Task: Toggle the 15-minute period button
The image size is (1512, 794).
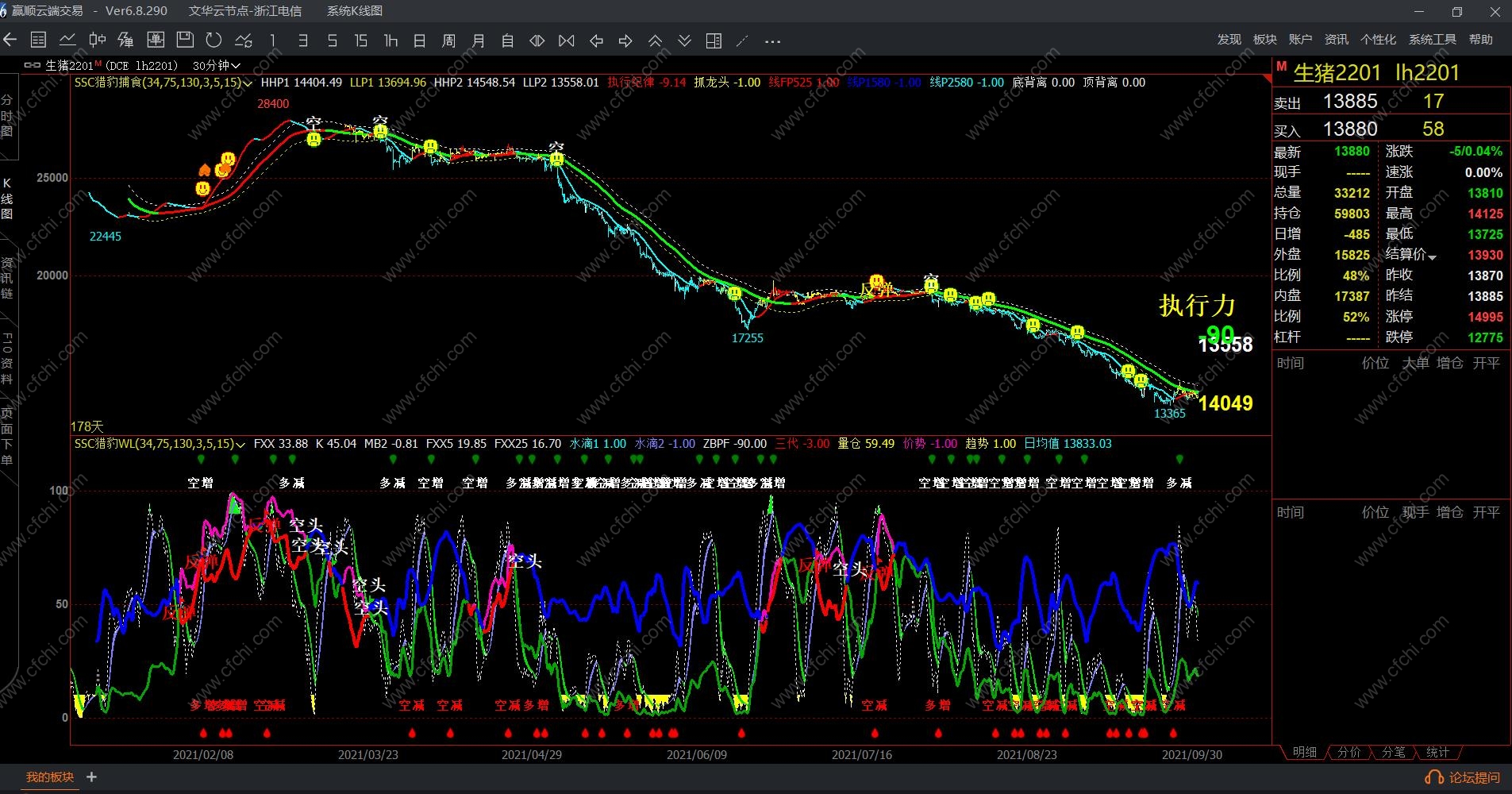Action: [361, 40]
